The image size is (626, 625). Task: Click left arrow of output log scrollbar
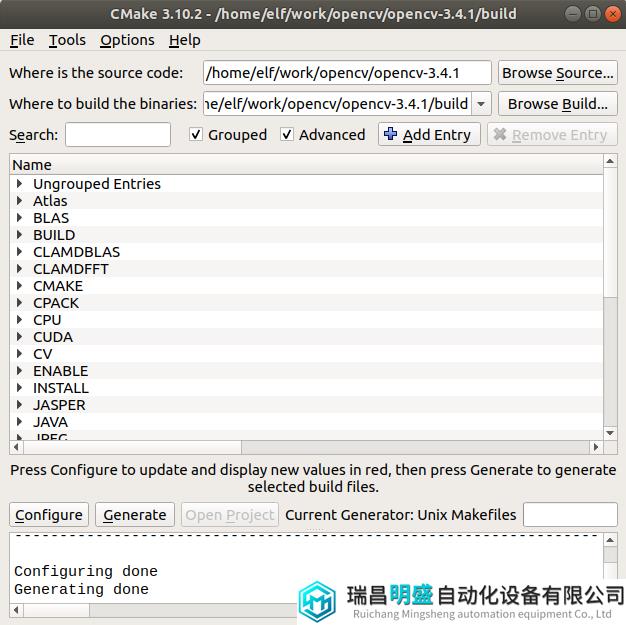(16, 610)
